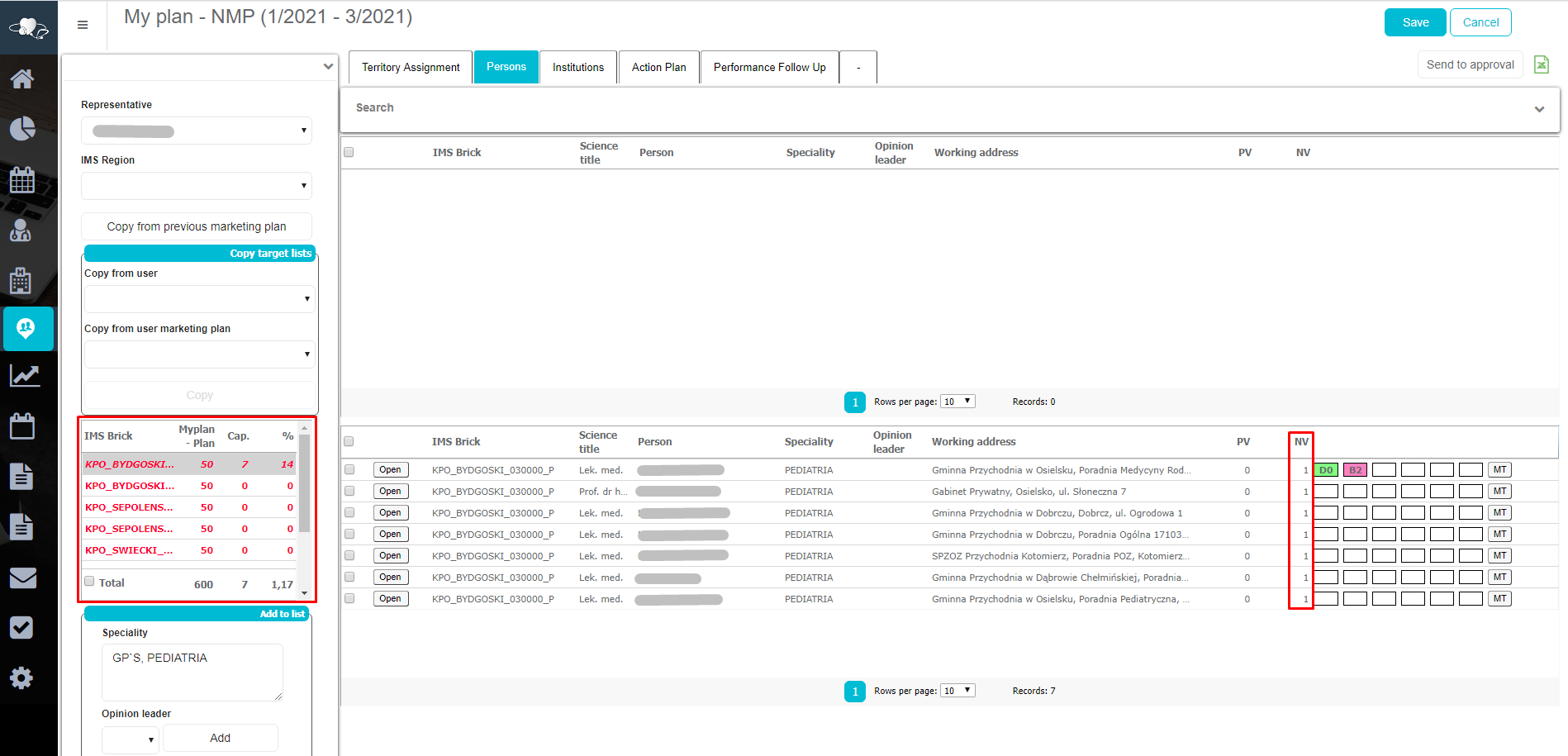Open the settings gear icon
Image resolution: width=1568 pixels, height=756 pixels.
pos(21,678)
